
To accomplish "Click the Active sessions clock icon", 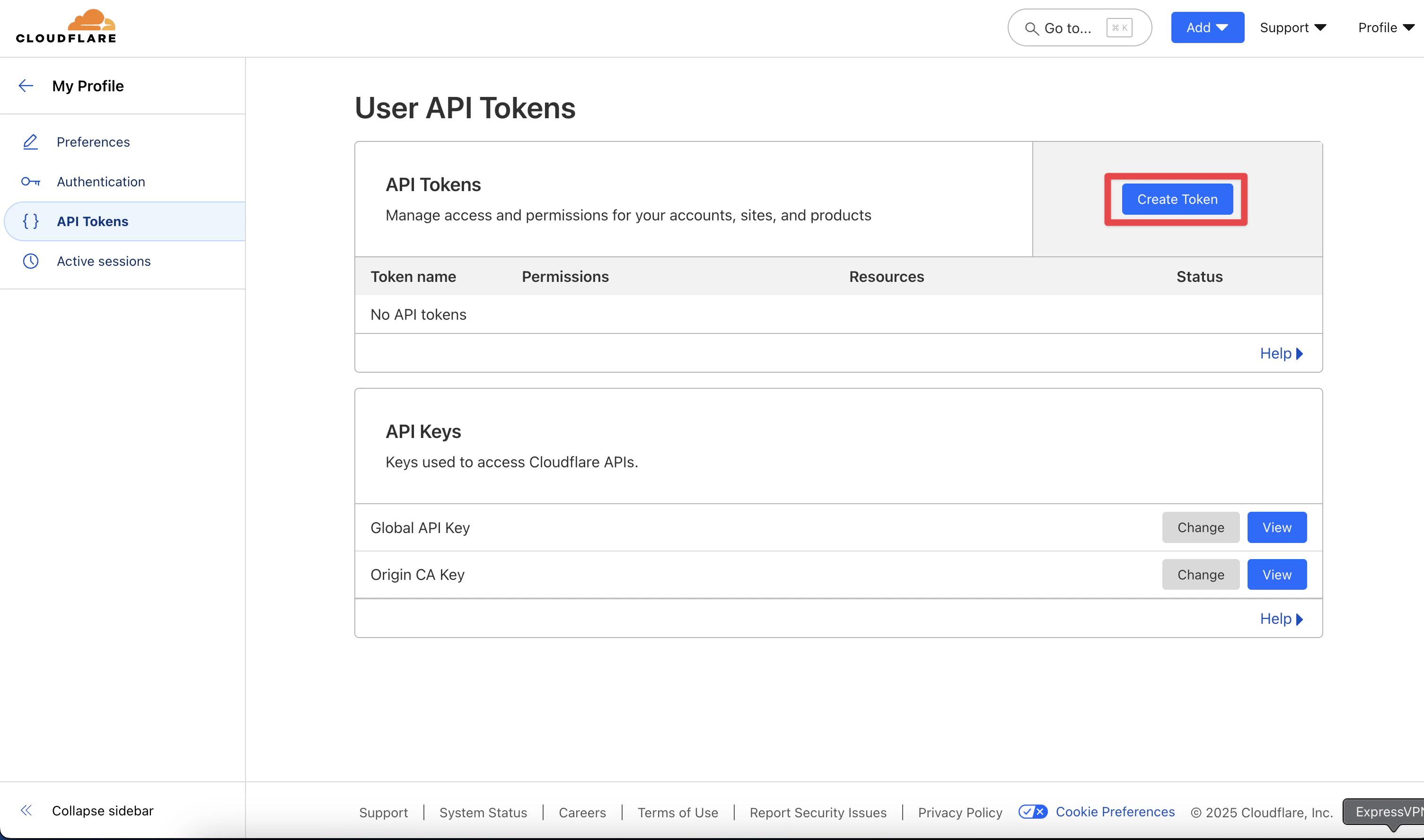I will [31, 261].
